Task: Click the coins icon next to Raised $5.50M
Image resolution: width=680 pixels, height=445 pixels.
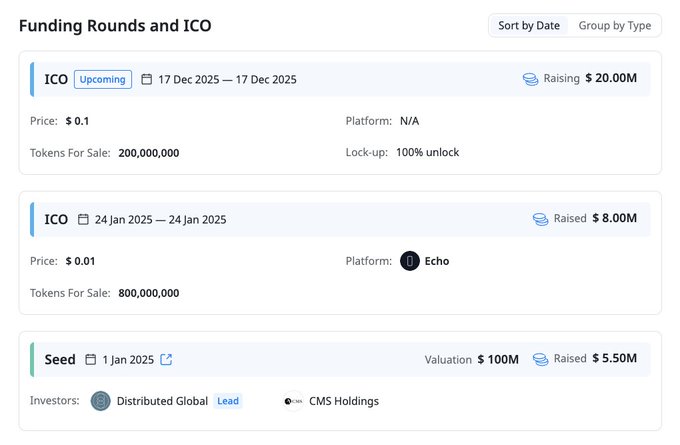Action: (540, 358)
